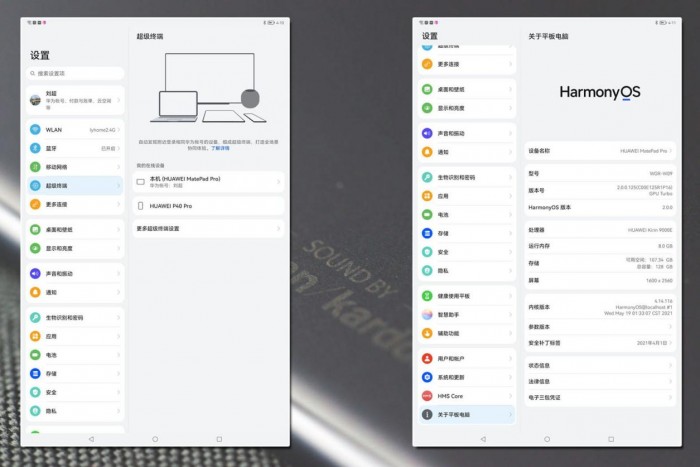Tap 处理器 HUAWEI Kirin row
Image resolution: width=700 pixels, height=467 pixels.
(600, 230)
